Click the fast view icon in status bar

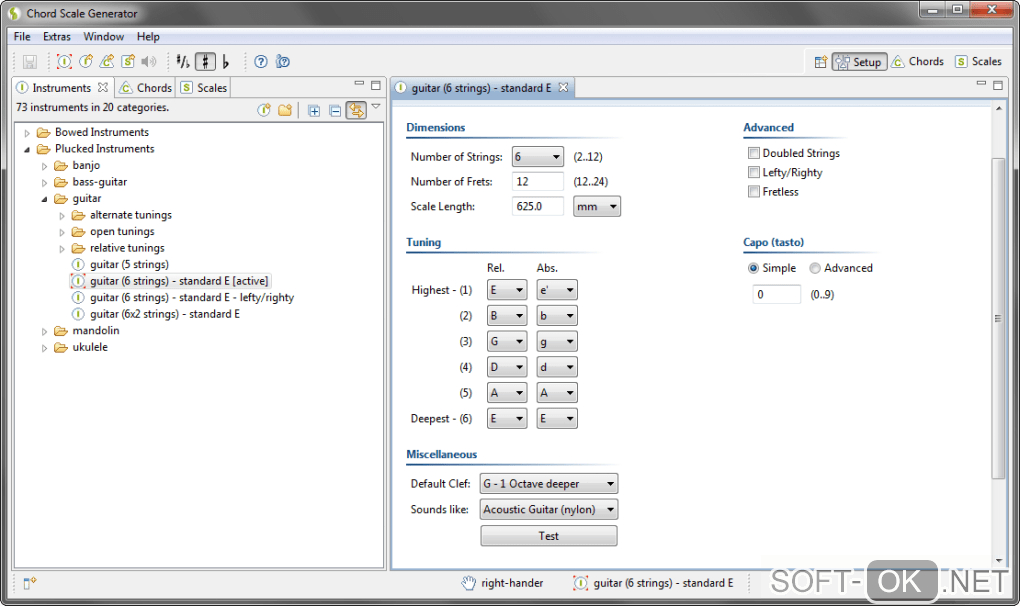[30, 583]
